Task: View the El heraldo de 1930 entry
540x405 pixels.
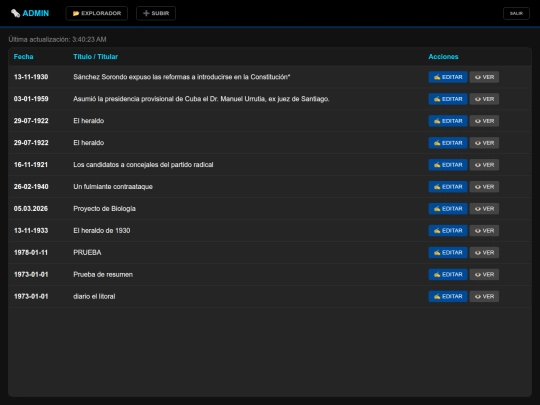Action: [484, 231]
